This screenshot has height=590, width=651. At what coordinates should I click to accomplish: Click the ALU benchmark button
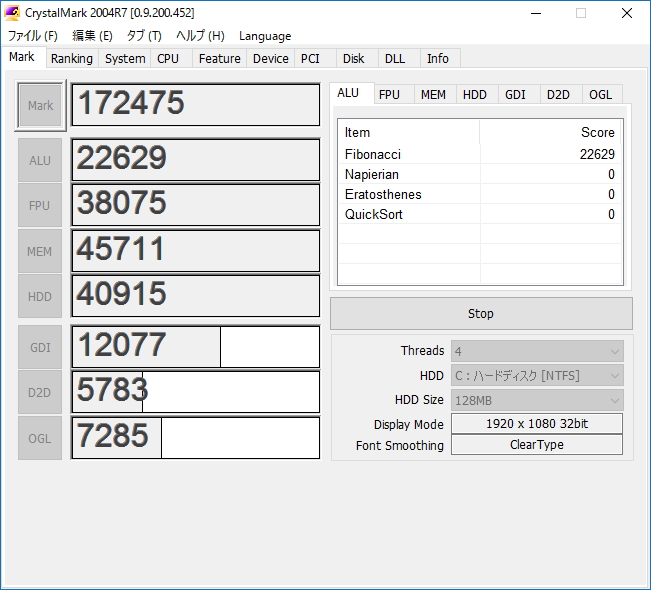point(40,160)
